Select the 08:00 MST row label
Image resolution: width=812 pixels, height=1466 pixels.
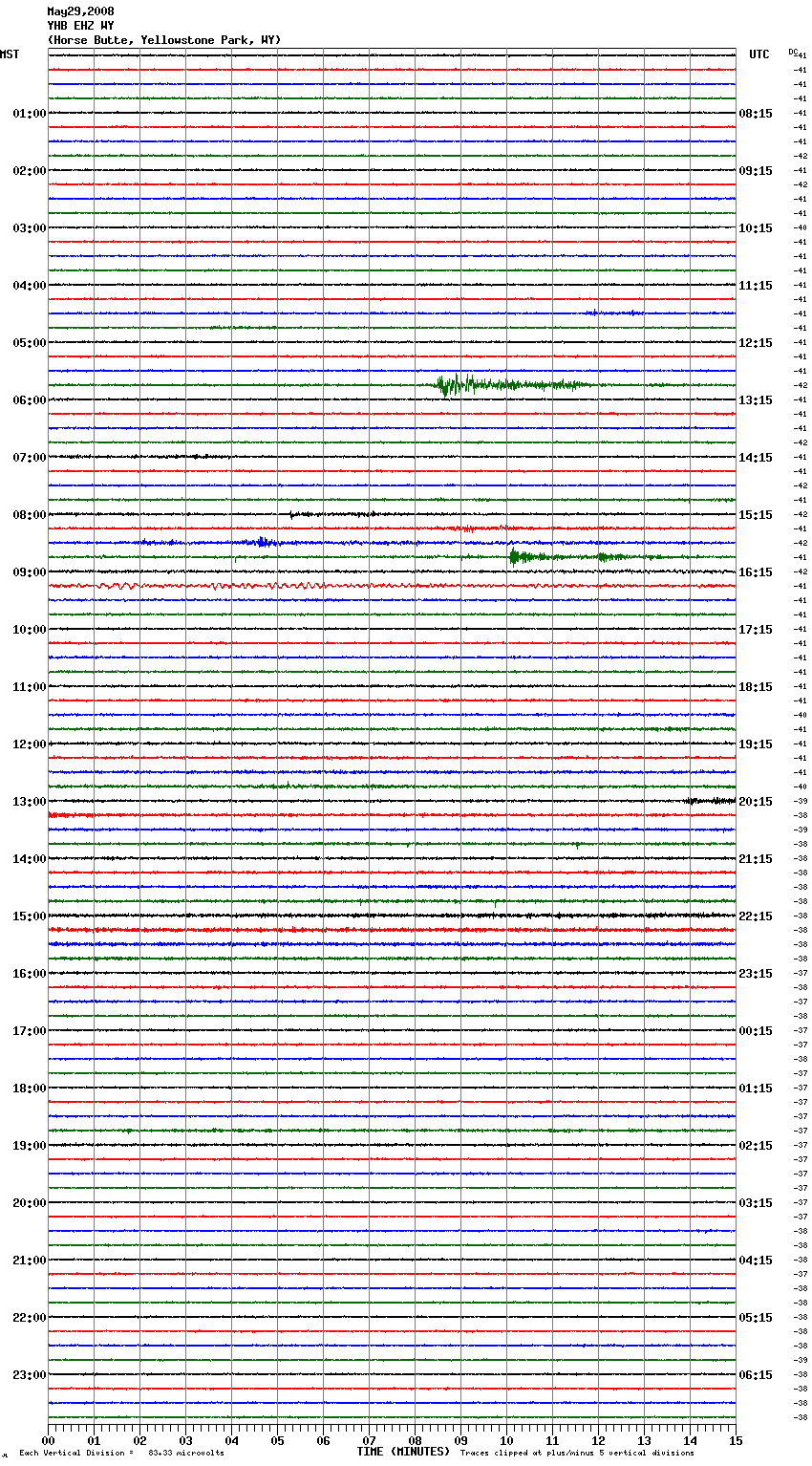coord(30,515)
